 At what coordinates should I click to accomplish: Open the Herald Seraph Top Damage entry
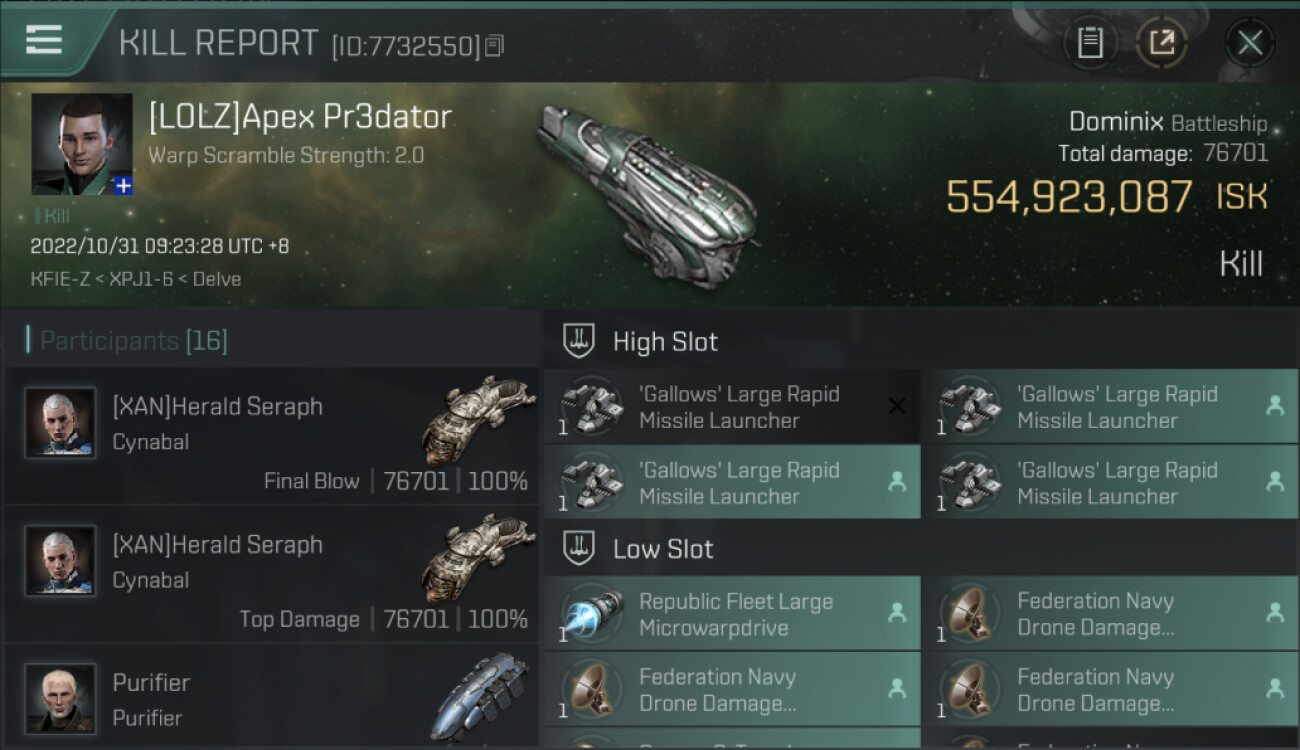272,575
